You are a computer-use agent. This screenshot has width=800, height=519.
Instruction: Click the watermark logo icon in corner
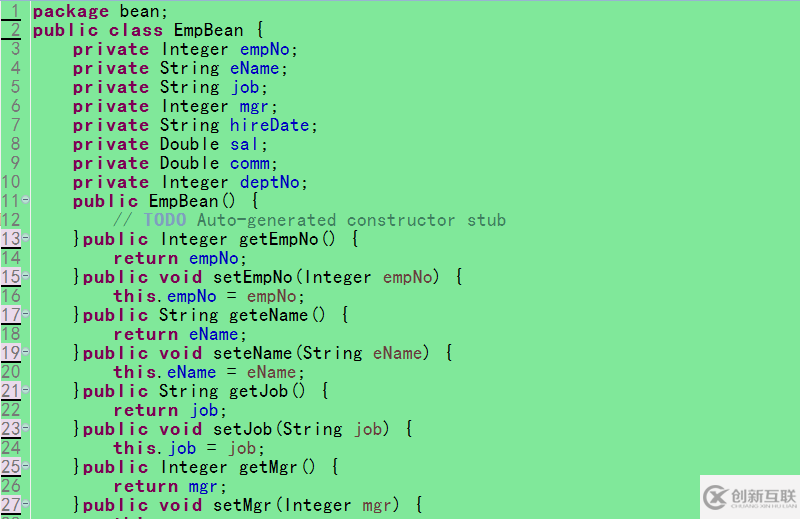point(715,497)
